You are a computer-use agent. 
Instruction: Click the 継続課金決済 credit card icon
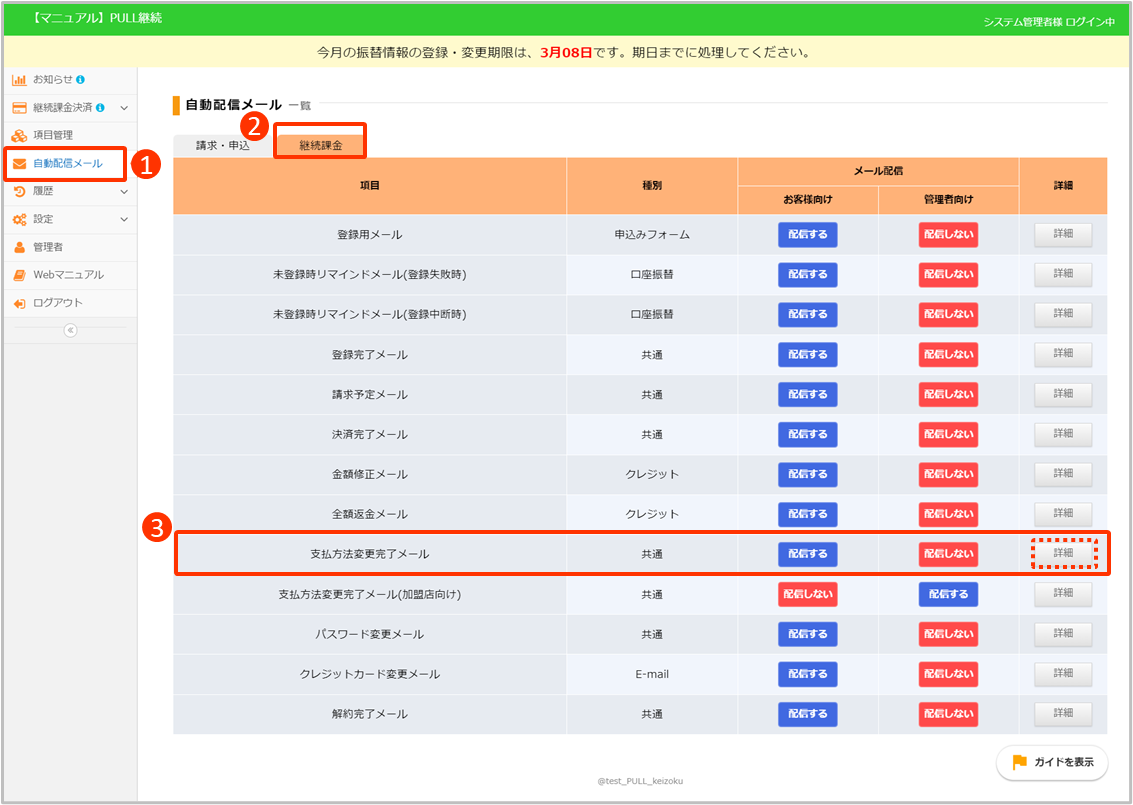[x=20, y=107]
